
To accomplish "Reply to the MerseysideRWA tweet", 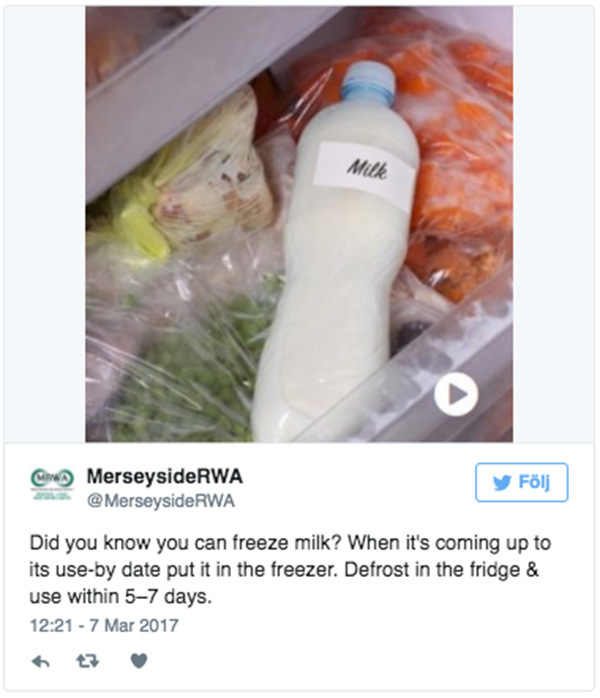I will pyautogui.click(x=41, y=661).
